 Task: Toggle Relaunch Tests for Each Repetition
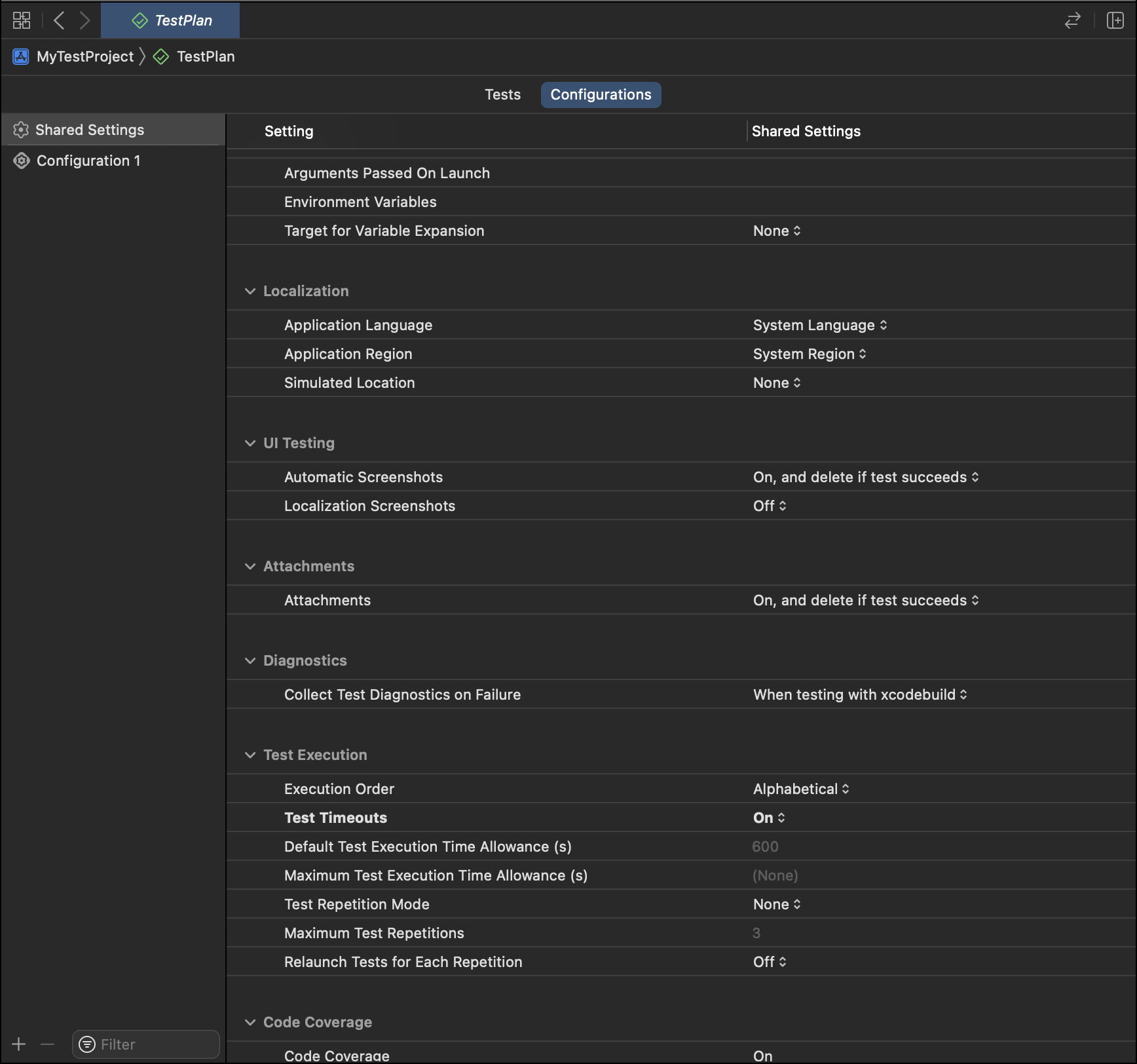point(770,962)
